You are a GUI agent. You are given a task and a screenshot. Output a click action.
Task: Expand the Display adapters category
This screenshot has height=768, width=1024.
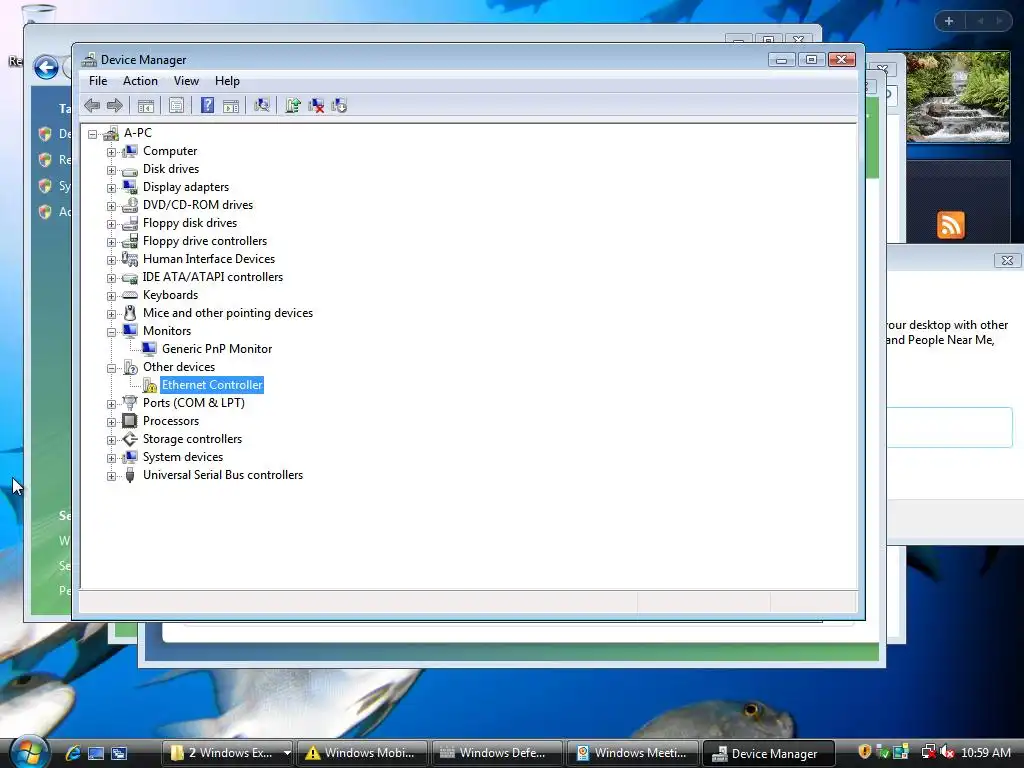(111, 188)
